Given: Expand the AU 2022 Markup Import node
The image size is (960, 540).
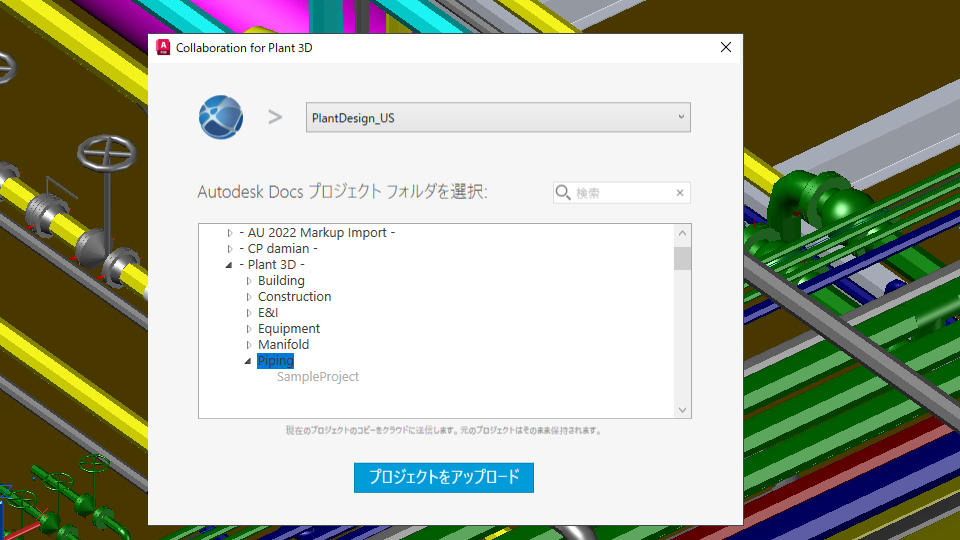Looking at the screenshot, I should tap(230, 233).
